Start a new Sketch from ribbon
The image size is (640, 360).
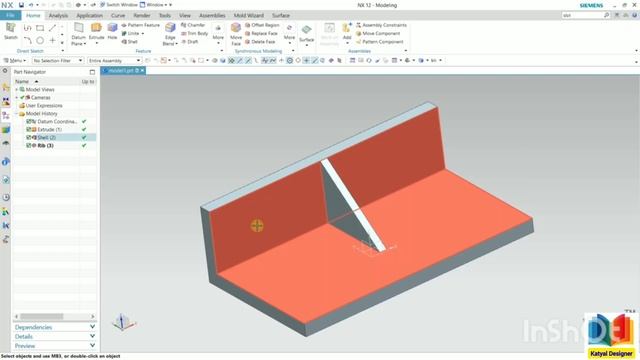(11, 31)
